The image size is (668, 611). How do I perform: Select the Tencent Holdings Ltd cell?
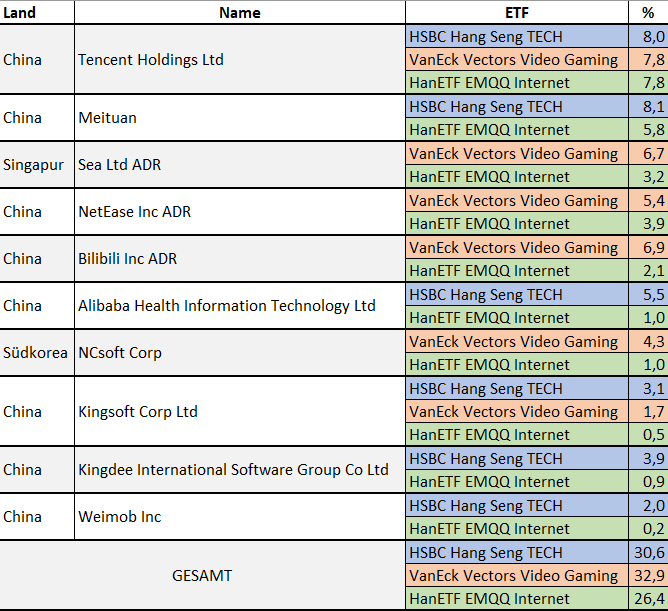(x=151, y=60)
